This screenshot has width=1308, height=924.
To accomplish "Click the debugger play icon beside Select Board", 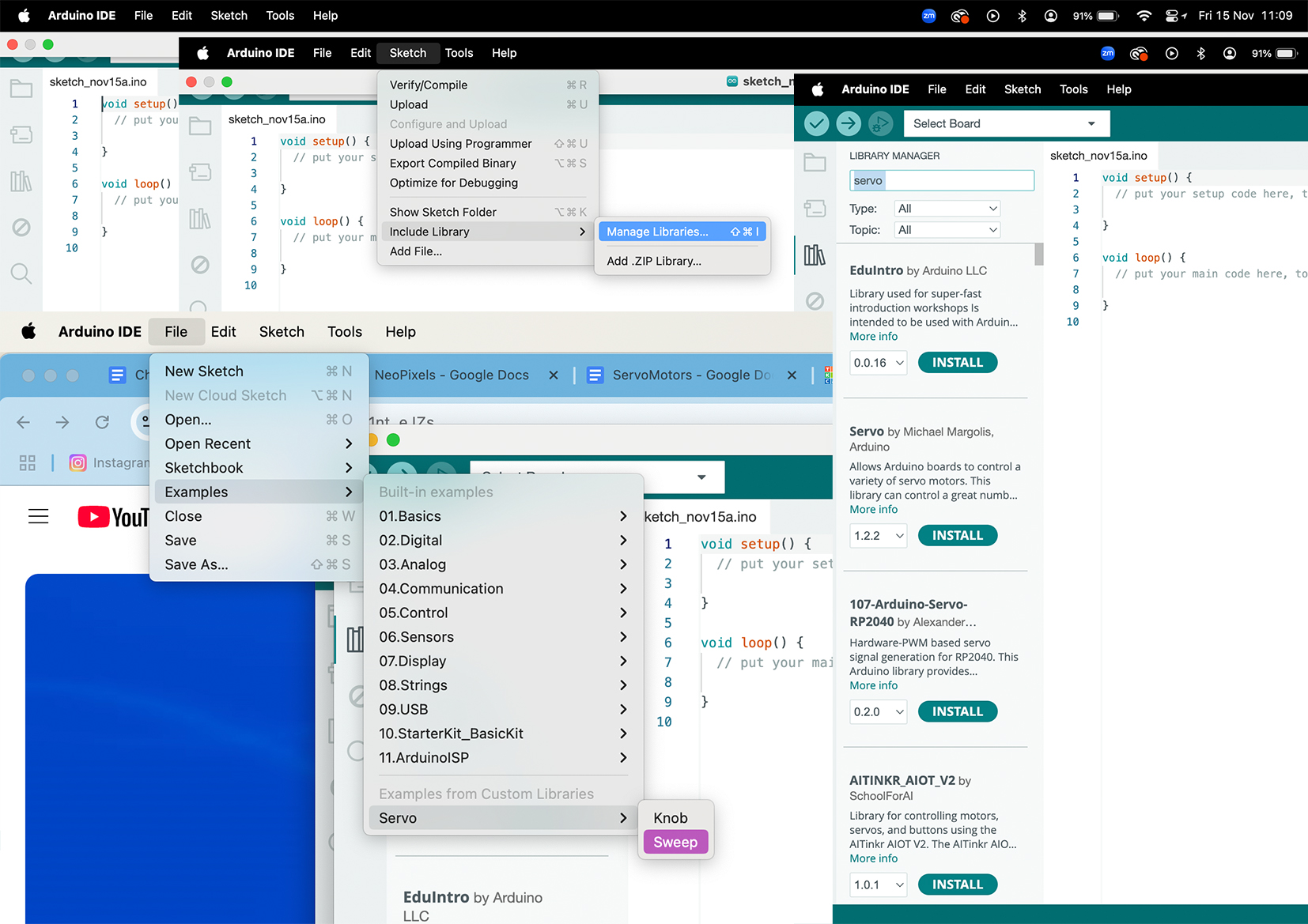I will (880, 123).
